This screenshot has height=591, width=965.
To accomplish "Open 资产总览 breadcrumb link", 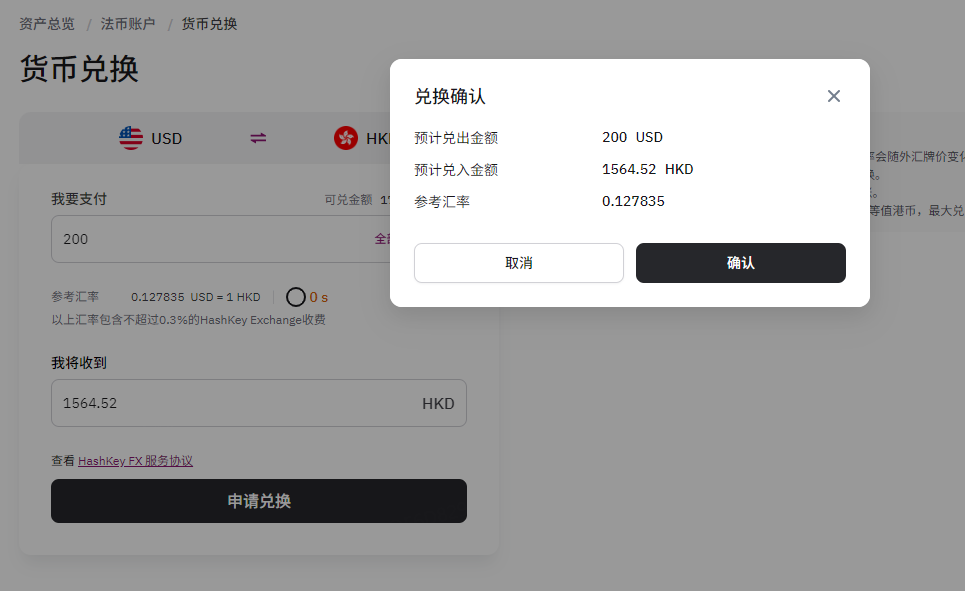I will click(47, 24).
